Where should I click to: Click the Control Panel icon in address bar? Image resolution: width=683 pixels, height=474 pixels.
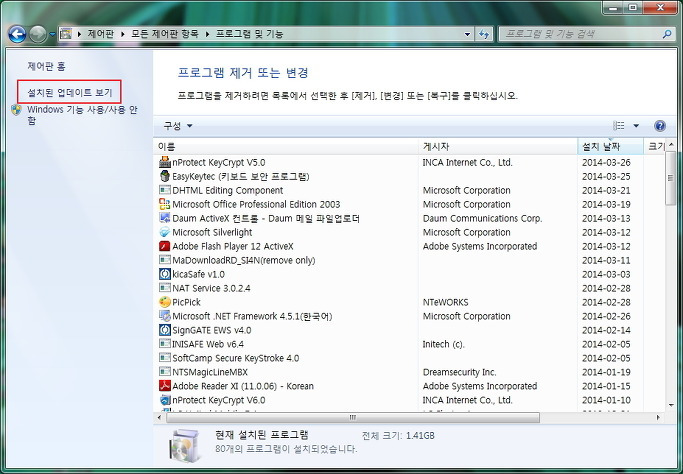tap(66, 34)
